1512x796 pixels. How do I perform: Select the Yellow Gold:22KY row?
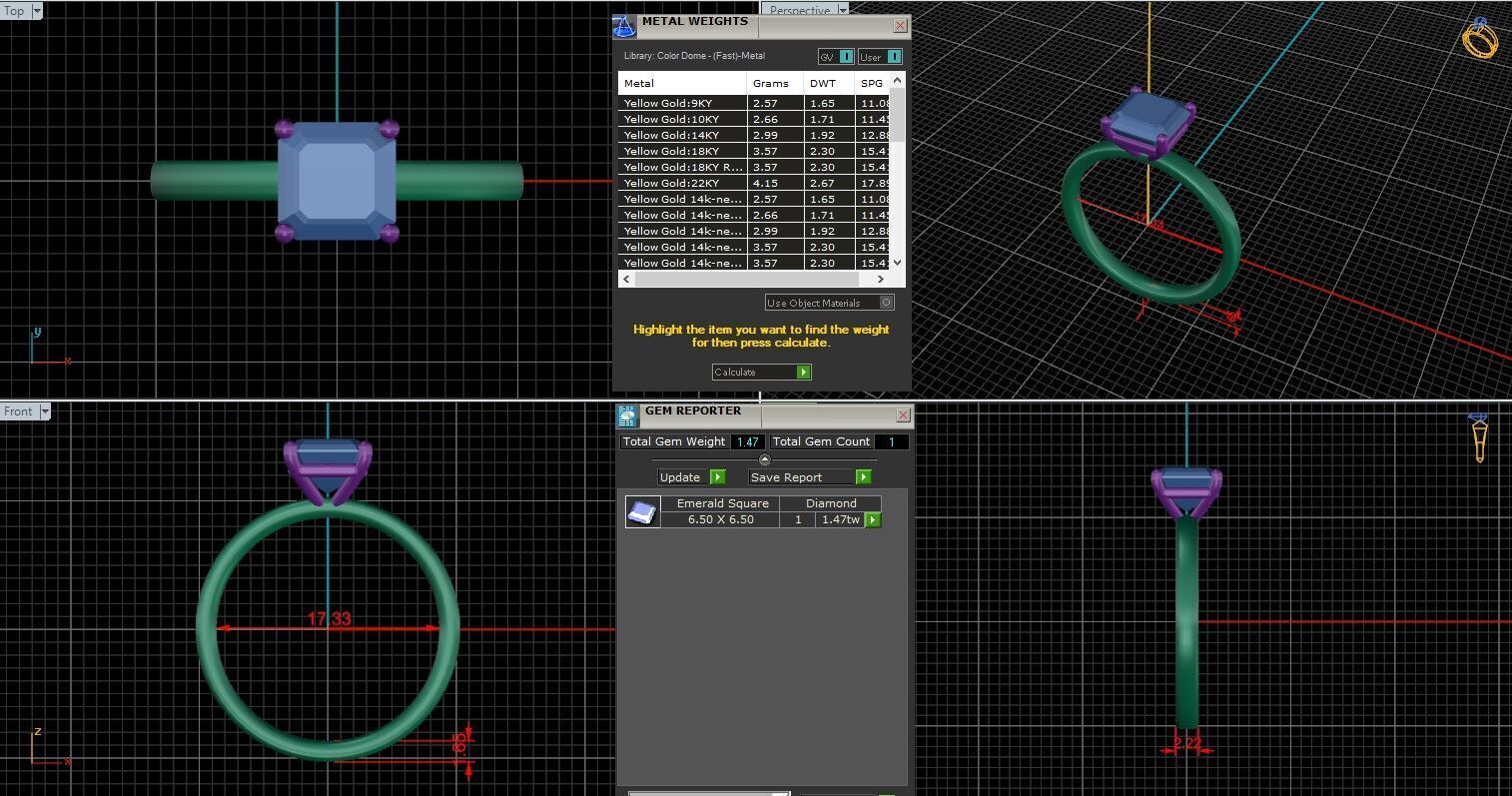point(754,183)
